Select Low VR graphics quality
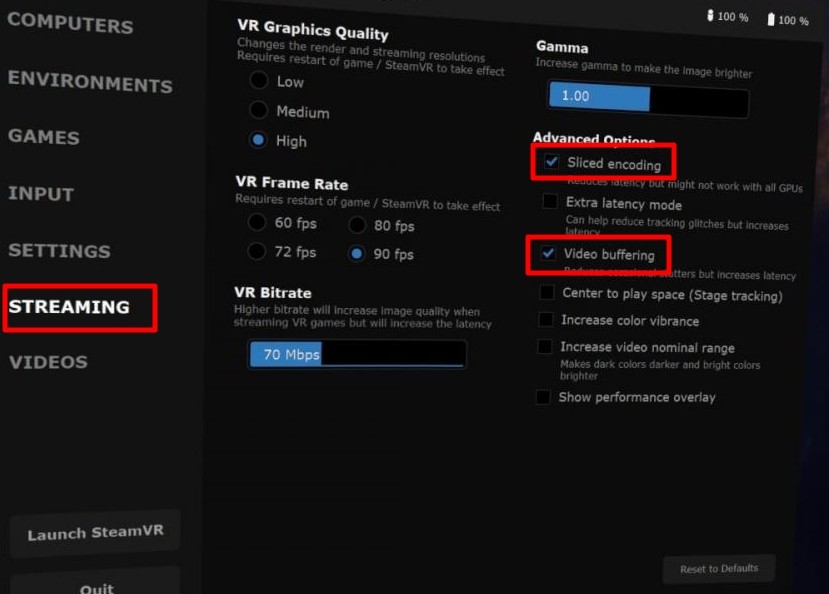Screen dimensions: 829x594 pyautogui.click(x=259, y=80)
